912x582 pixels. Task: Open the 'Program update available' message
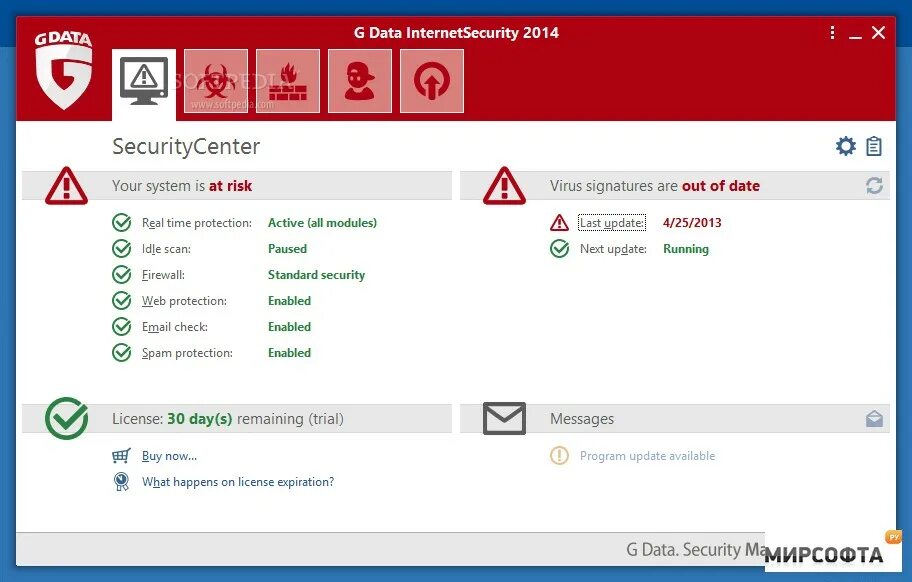coord(647,456)
